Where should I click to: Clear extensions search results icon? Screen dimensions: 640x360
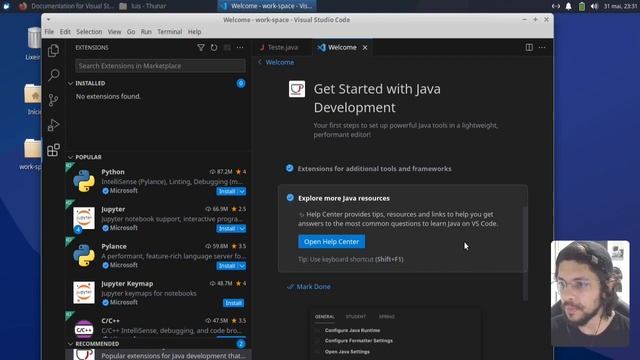tap(227, 48)
